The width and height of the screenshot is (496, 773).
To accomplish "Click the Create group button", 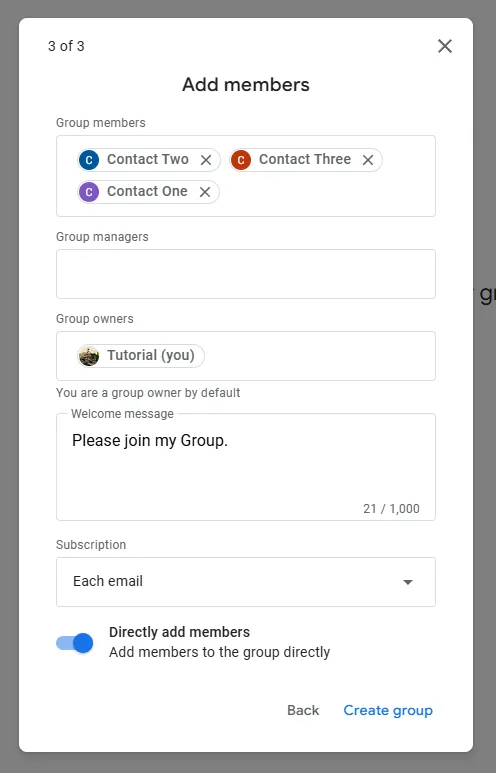I will pos(388,710).
